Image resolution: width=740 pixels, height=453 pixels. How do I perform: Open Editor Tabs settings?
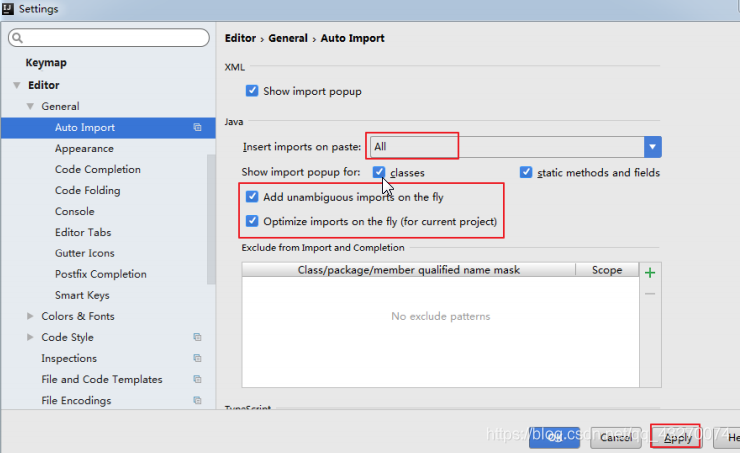pos(83,232)
